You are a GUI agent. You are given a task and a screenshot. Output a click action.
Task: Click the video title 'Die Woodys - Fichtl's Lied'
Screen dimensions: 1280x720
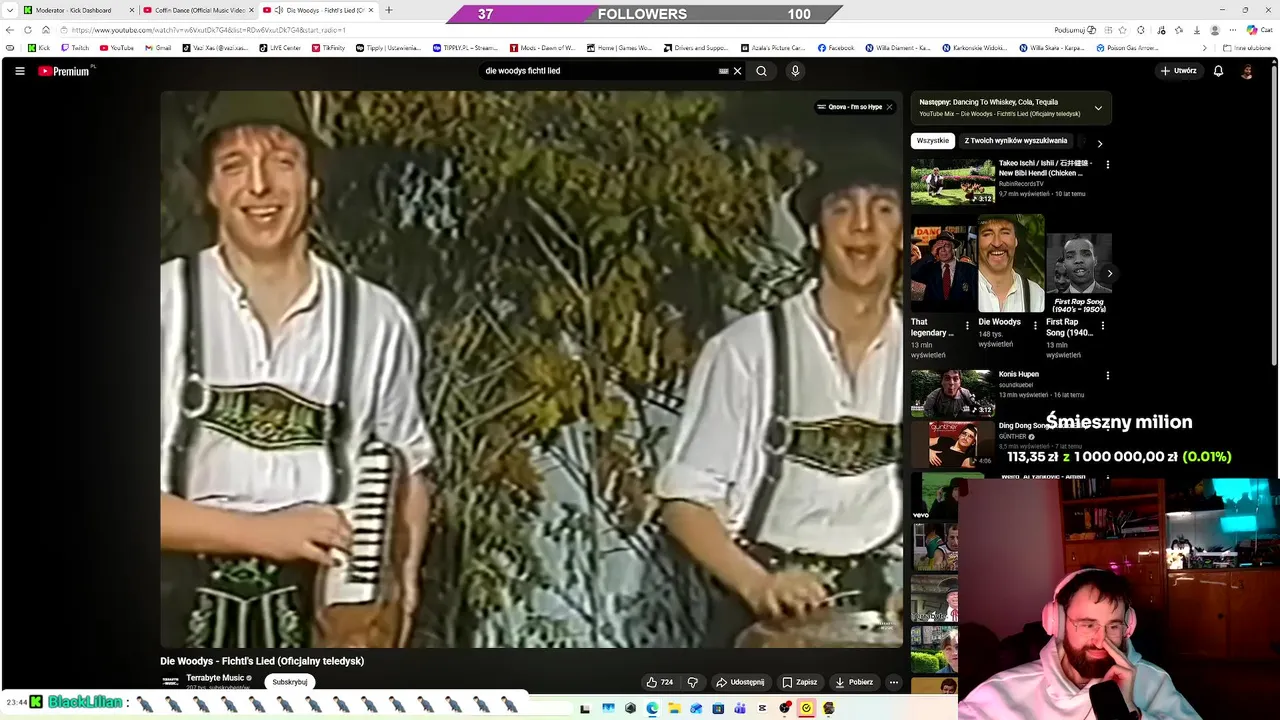tap(262, 661)
